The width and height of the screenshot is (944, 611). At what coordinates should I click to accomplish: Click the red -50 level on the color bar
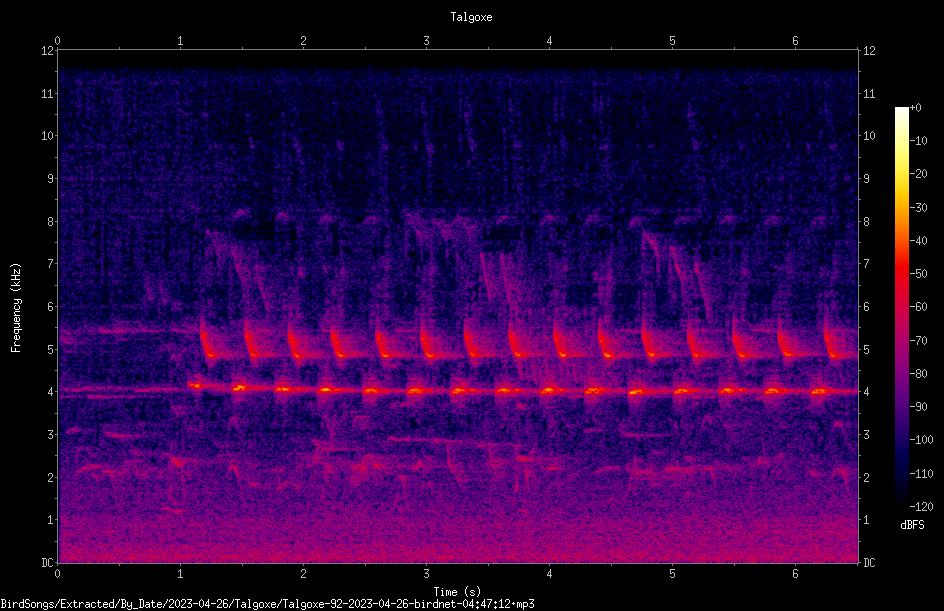click(901, 274)
